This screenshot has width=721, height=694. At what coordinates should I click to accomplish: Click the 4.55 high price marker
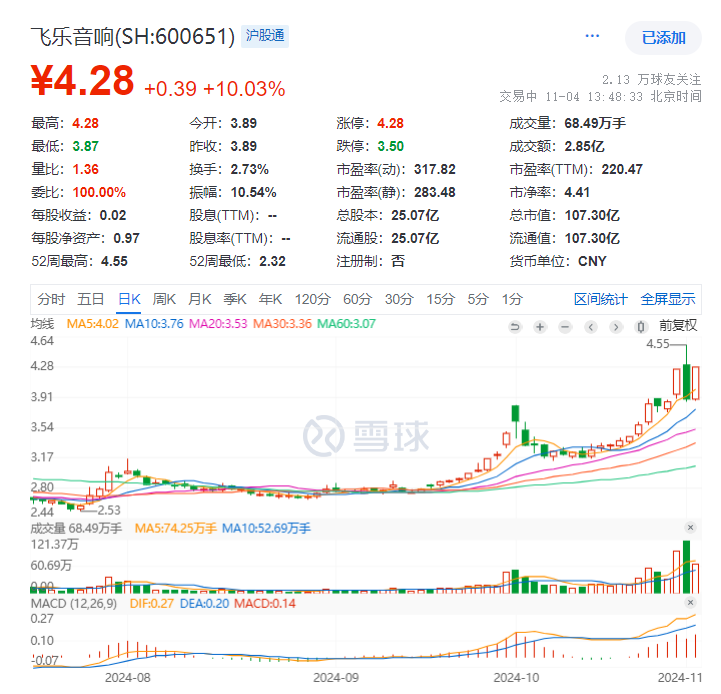658,344
